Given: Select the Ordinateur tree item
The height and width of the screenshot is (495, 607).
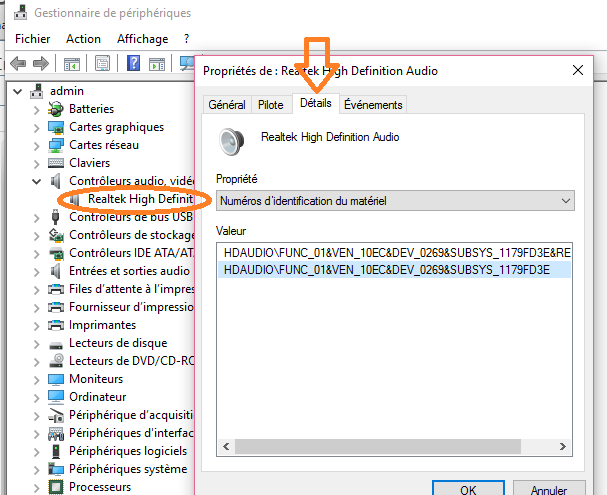Looking at the screenshot, I should 98,397.
